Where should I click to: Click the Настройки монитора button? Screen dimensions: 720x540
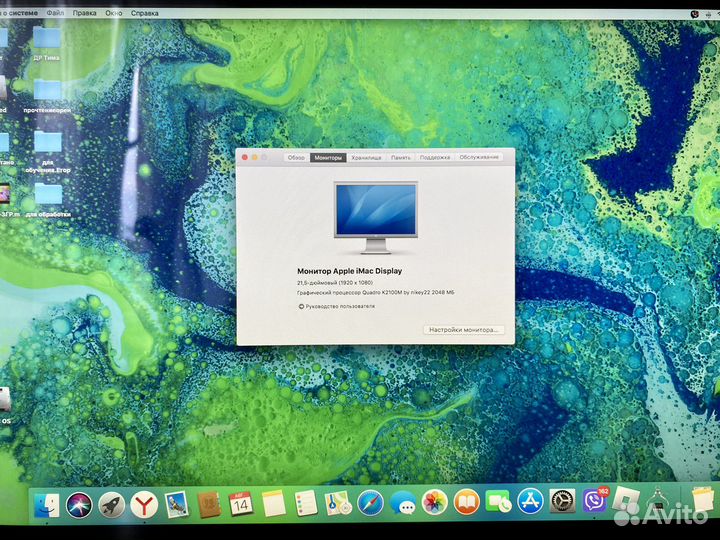pos(463,330)
